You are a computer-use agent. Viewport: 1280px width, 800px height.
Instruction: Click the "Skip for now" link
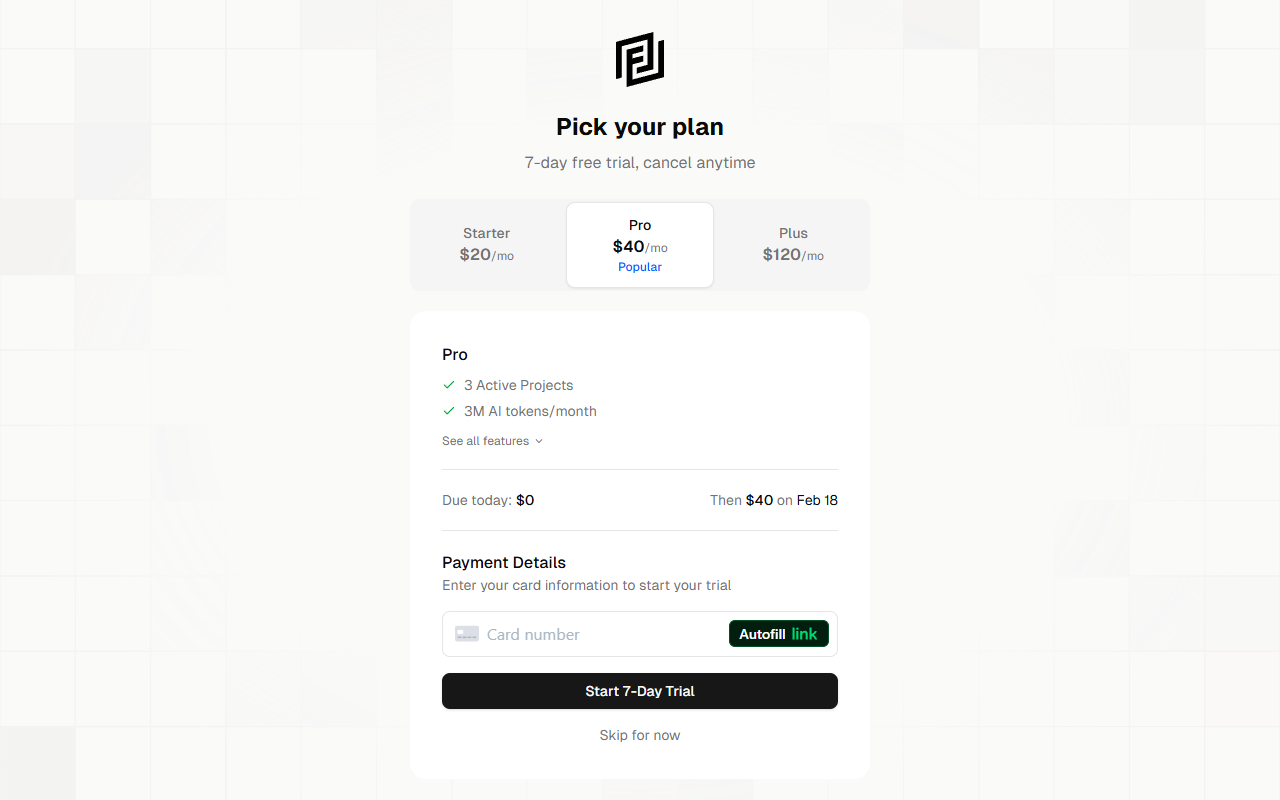640,735
